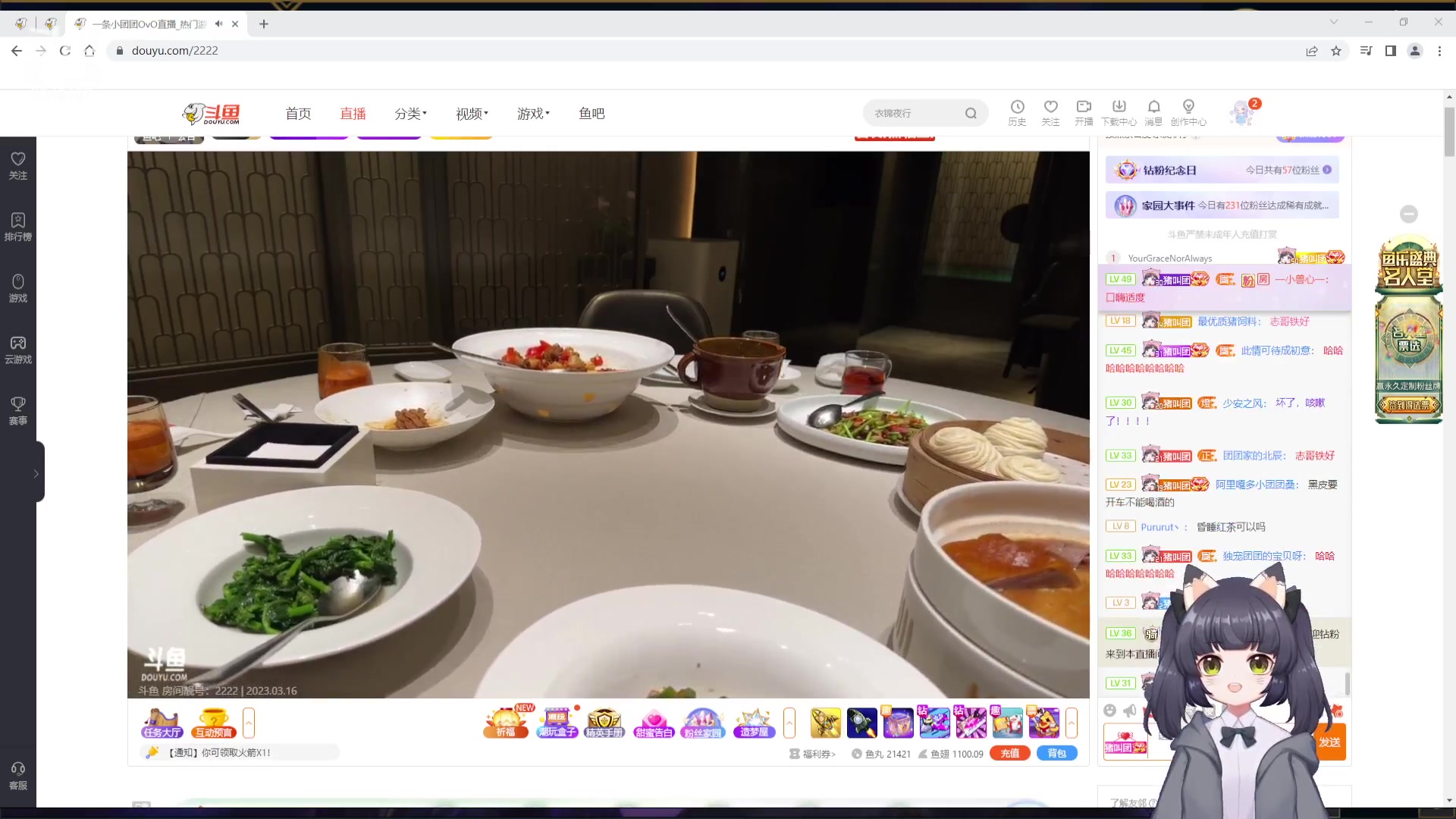
Task: Open a new browser tab
Action: 263,24
